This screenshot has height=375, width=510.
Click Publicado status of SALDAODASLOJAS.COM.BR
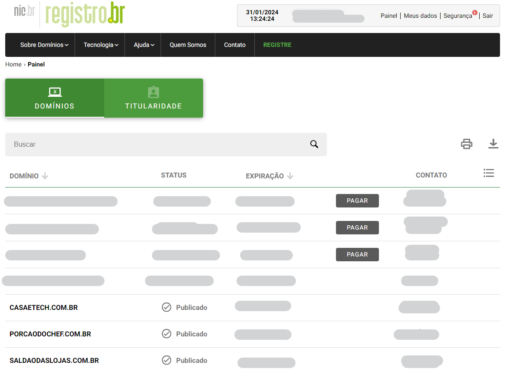(191, 360)
